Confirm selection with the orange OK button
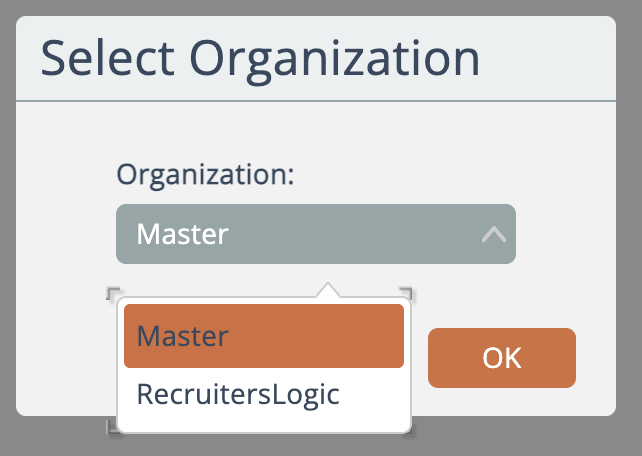The width and height of the screenshot is (642, 456). click(x=501, y=358)
